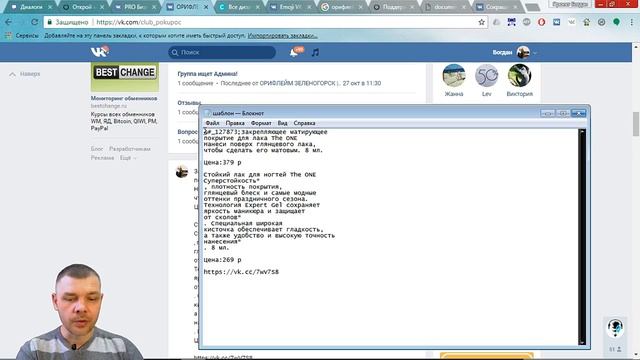Open Chrome three-dot menu
Screen dimensions: 640x360
point(631,22)
